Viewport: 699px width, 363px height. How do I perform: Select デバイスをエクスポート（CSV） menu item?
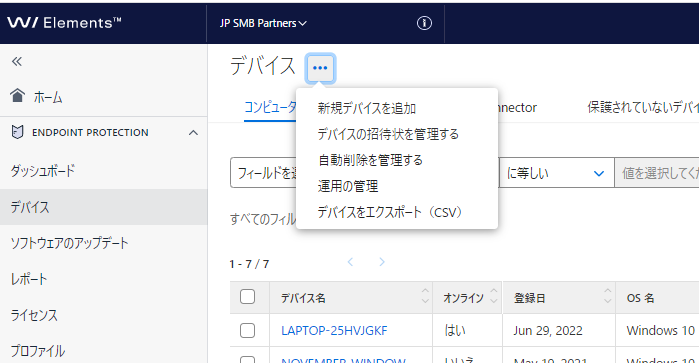tap(391, 212)
